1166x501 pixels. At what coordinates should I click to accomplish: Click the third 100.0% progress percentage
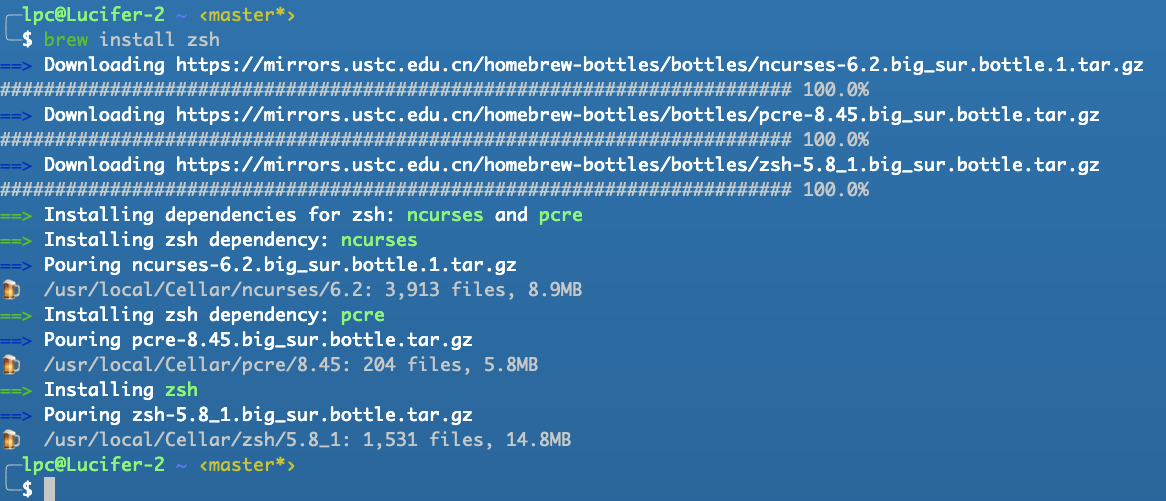click(836, 190)
